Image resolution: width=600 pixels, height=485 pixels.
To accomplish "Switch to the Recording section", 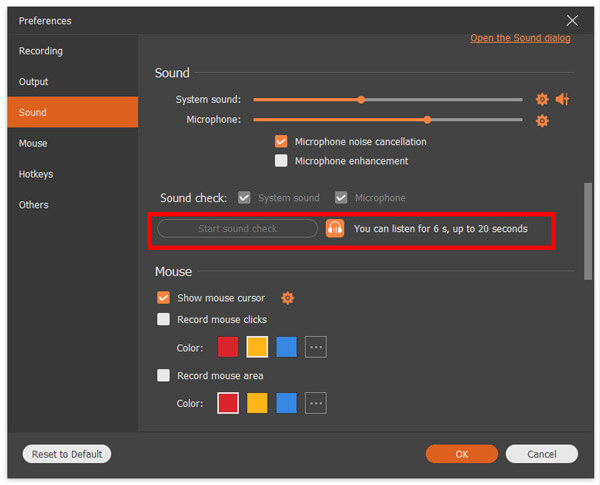I will click(73, 51).
